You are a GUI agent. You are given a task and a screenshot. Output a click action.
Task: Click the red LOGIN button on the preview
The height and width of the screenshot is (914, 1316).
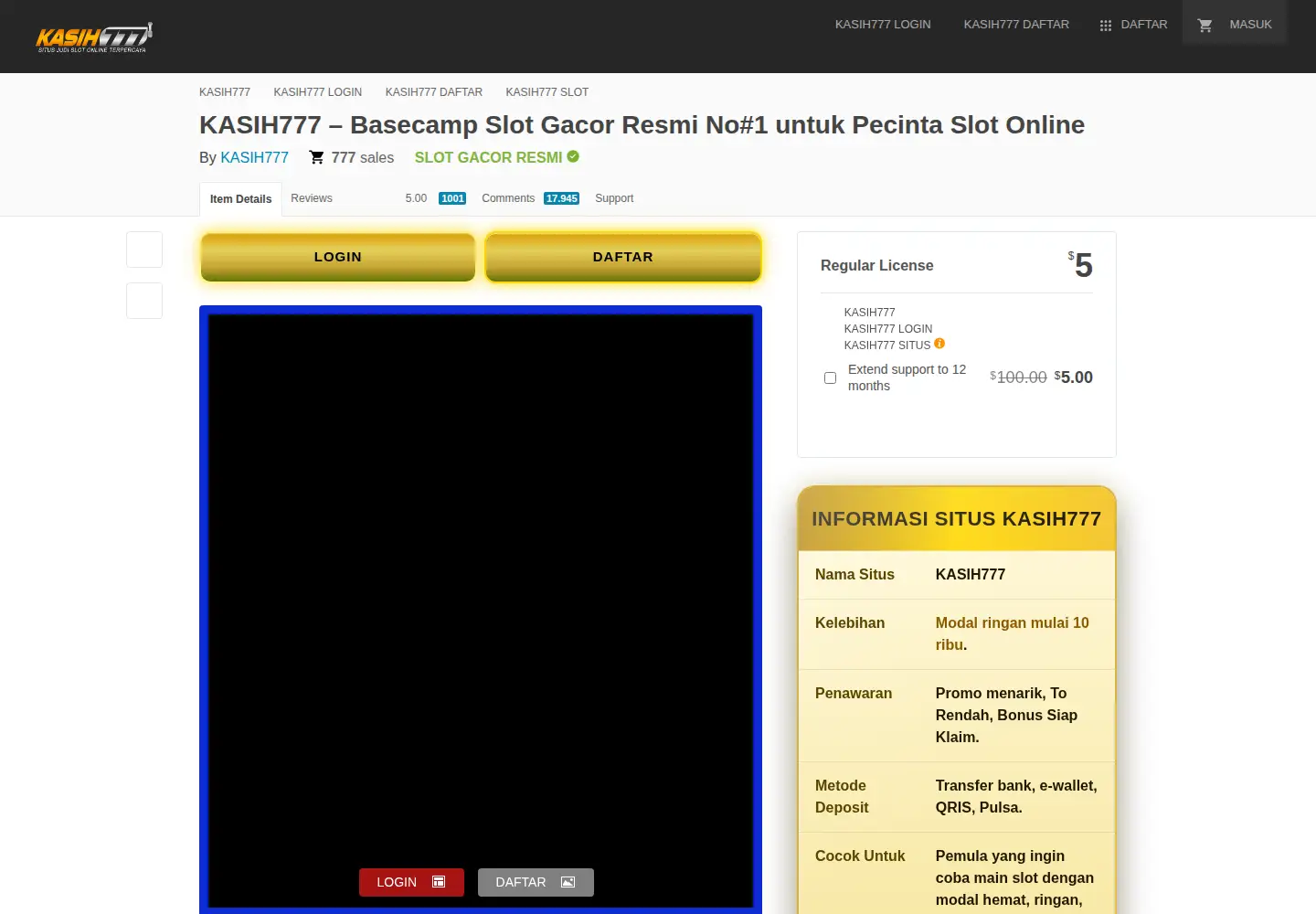point(411,882)
